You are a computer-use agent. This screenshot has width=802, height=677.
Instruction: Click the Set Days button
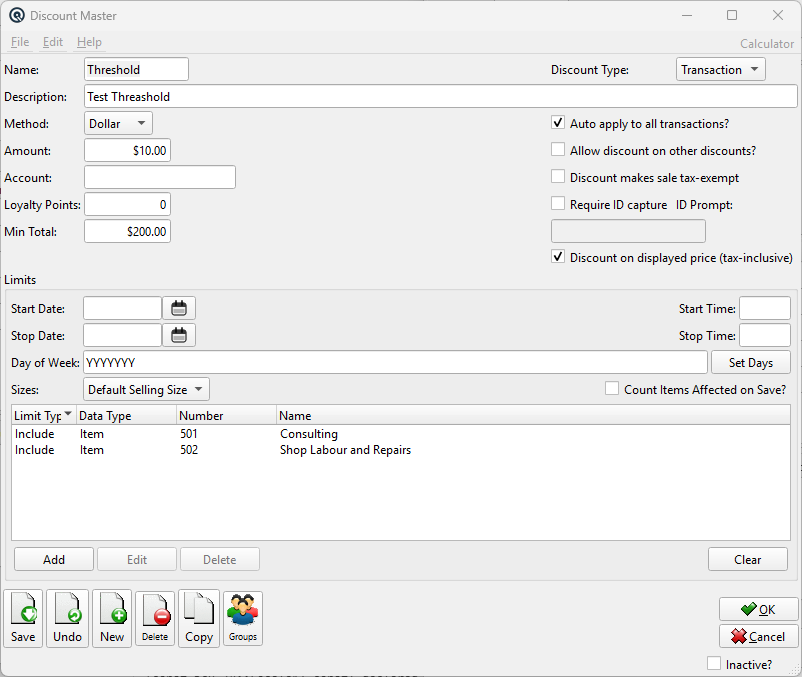coord(751,363)
